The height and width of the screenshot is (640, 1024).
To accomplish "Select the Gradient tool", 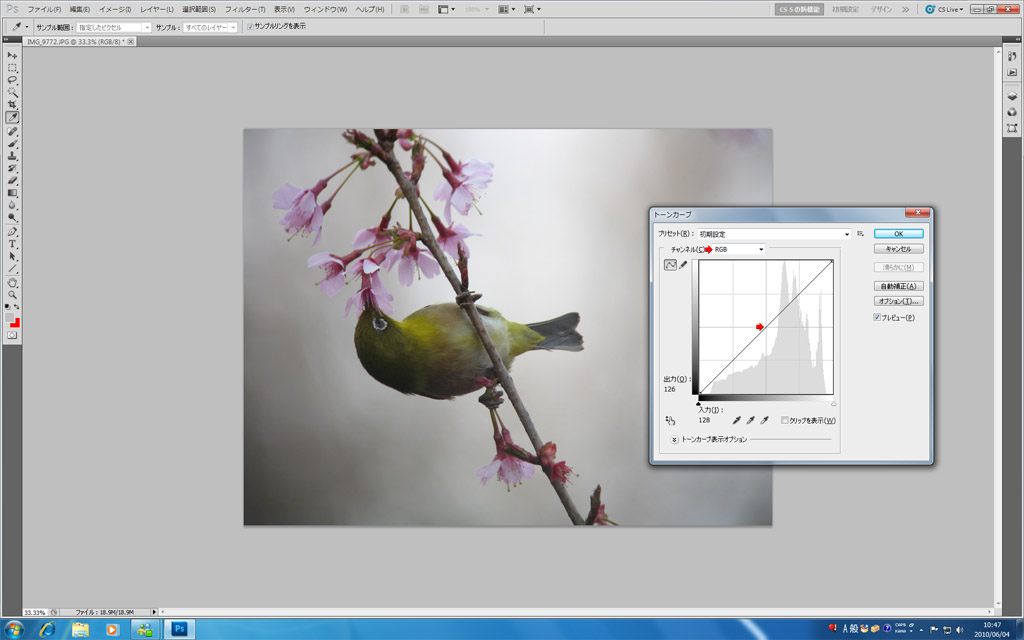I will click(13, 193).
